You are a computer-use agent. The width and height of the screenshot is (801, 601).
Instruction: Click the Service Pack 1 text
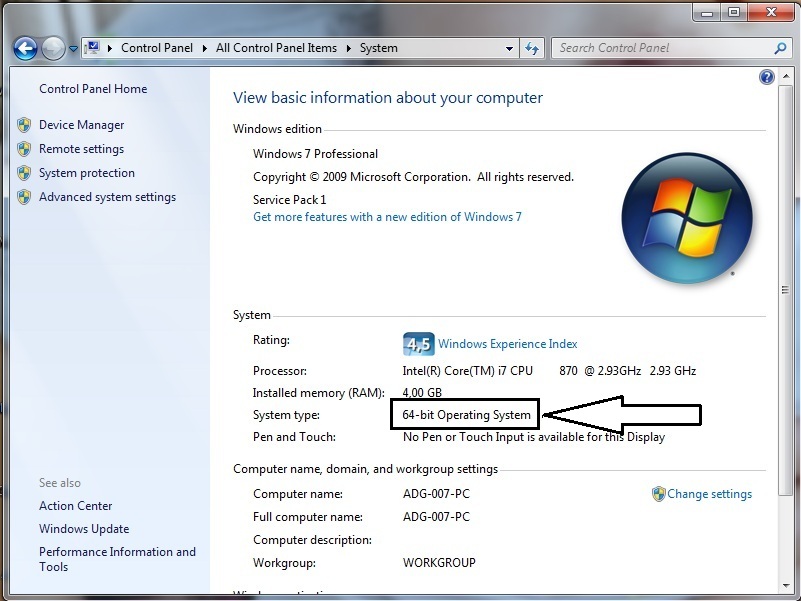click(289, 200)
